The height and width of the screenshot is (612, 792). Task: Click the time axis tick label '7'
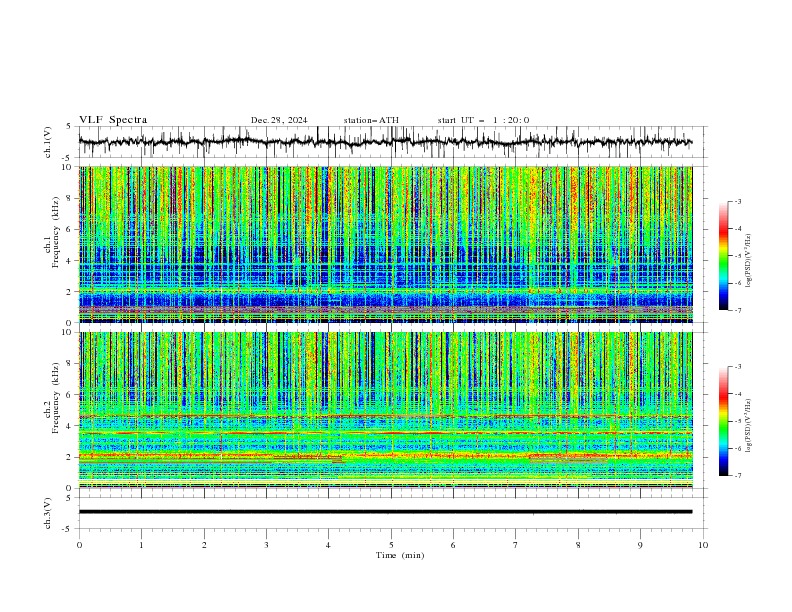pyautogui.click(x=516, y=545)
